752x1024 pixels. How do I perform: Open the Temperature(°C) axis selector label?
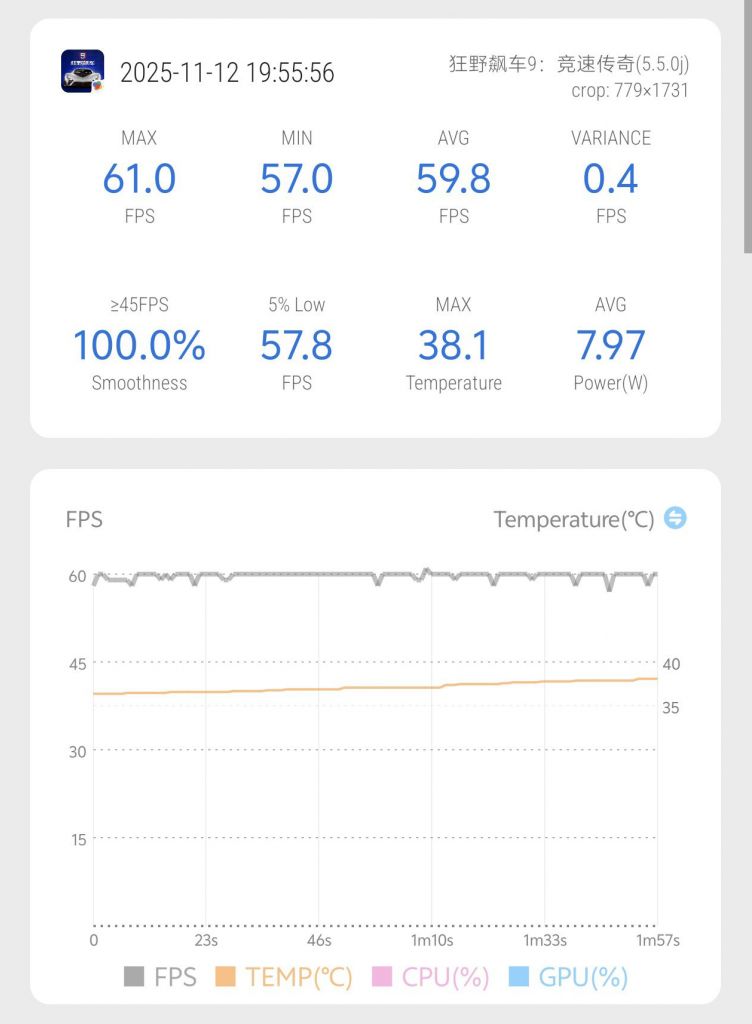[x=573, y=519]
